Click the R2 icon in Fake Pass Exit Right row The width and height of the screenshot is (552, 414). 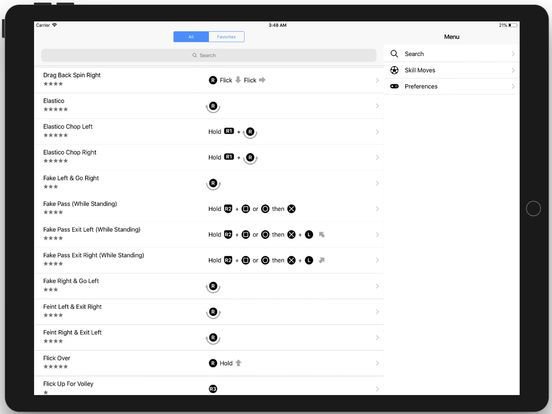coord(228,260)
